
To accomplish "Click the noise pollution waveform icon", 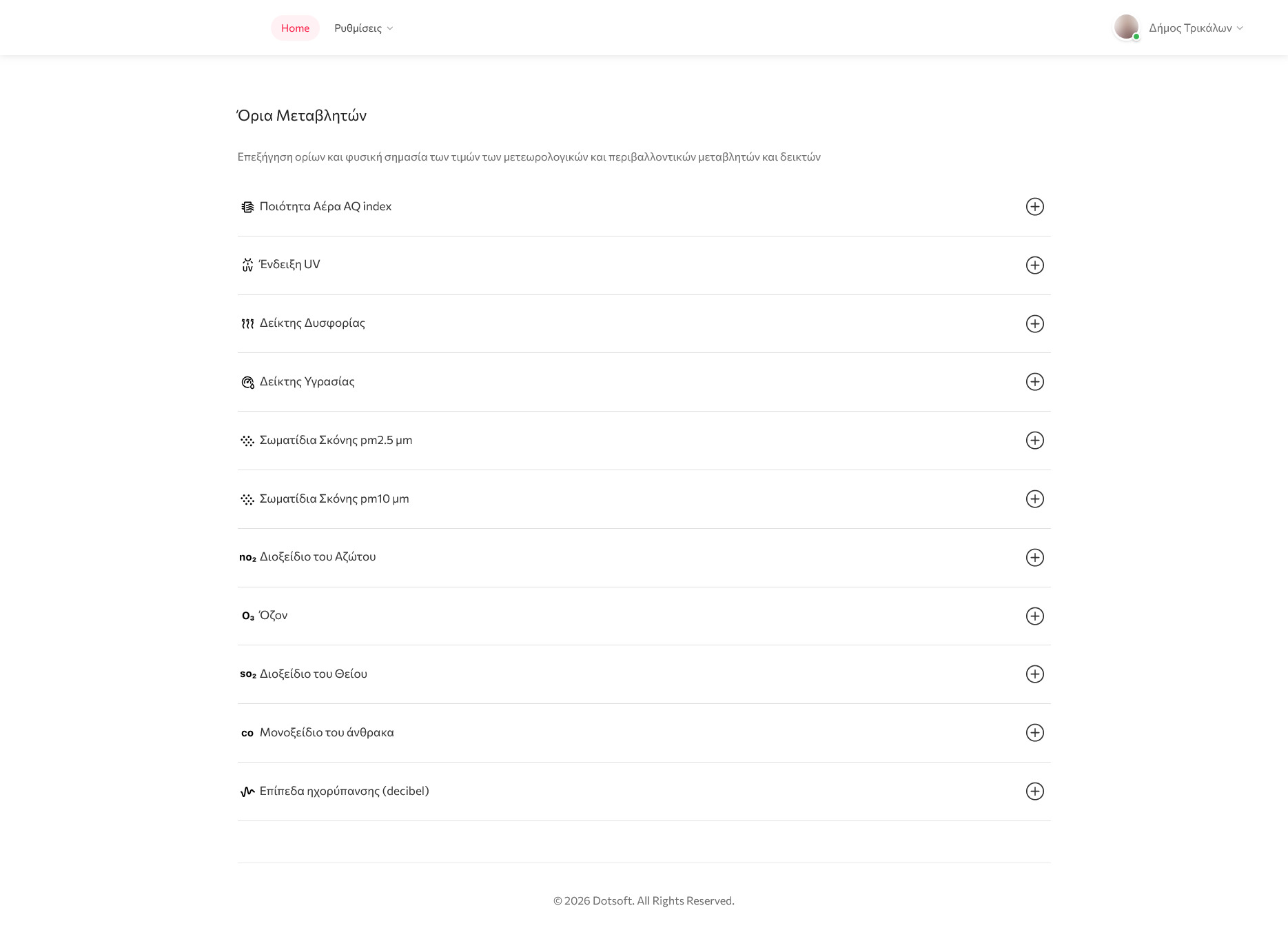I will (247, 792).
